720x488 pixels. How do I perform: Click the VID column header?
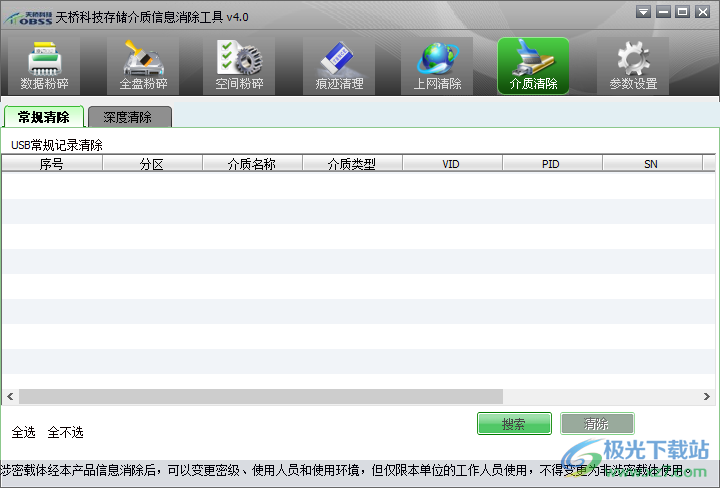451,164
